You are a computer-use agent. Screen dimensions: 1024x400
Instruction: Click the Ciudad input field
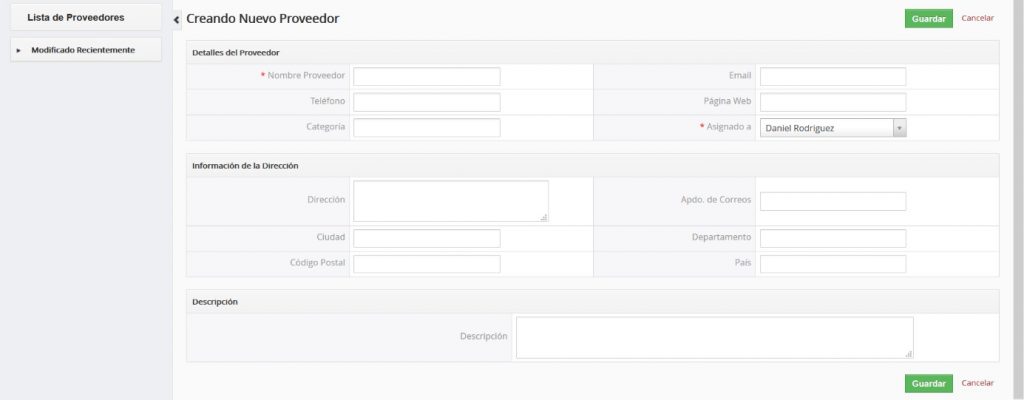click(427, 238)
